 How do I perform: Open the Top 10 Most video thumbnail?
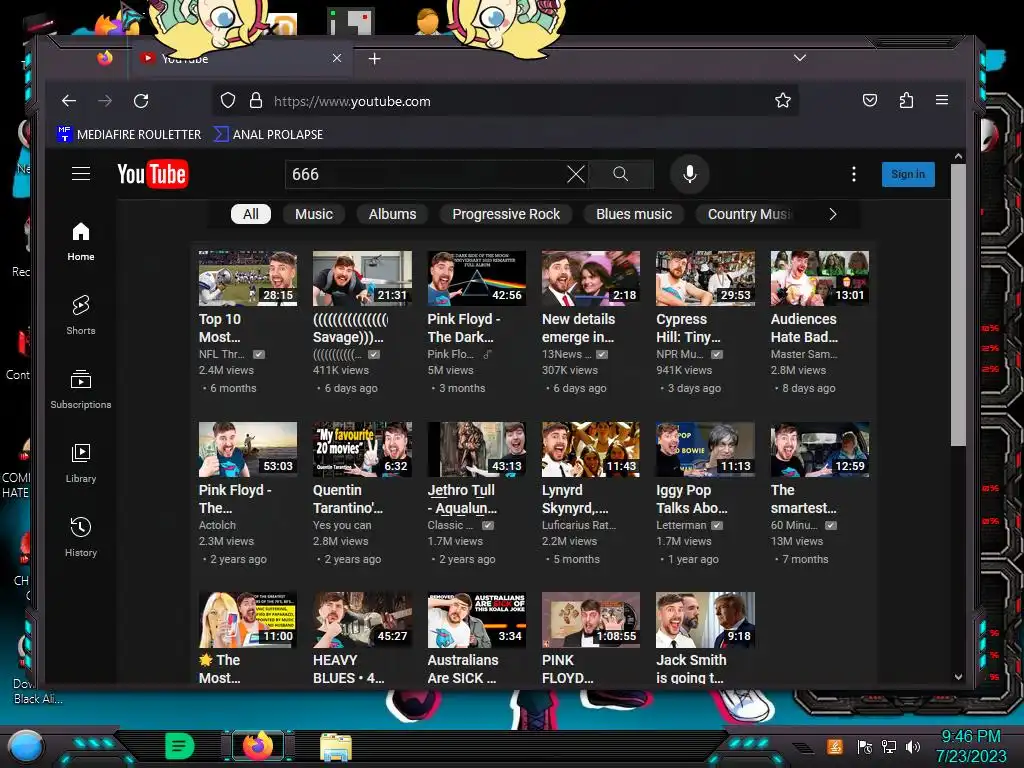[x=248, y=278]
